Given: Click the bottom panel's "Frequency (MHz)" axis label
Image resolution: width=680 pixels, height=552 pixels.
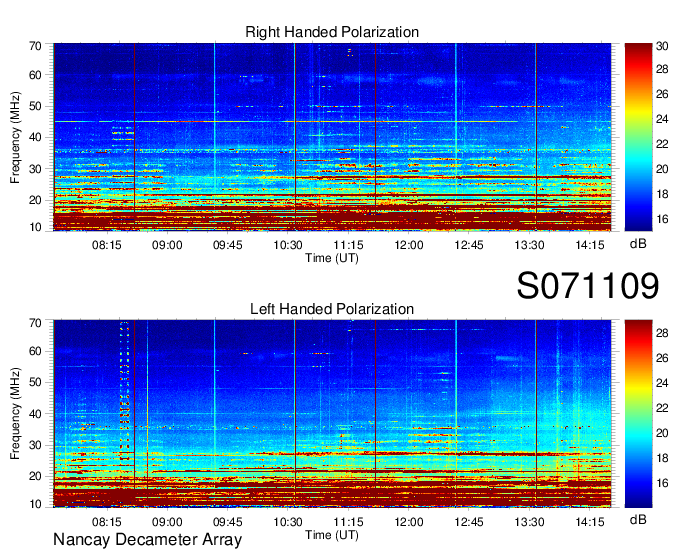Looking at the screenshot, I should (x=15, y=414).
